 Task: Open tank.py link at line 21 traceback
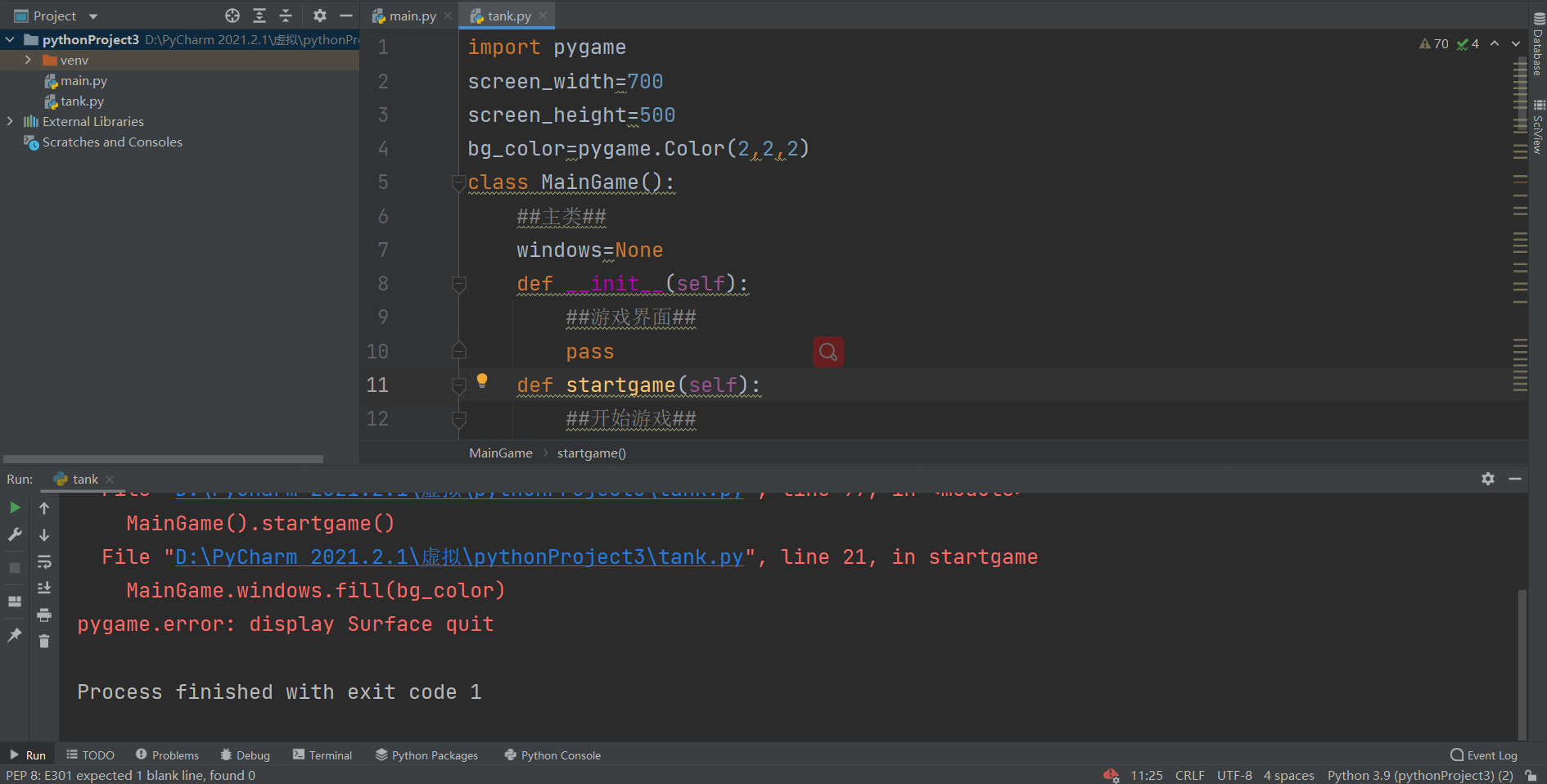[x=459, y=557]
